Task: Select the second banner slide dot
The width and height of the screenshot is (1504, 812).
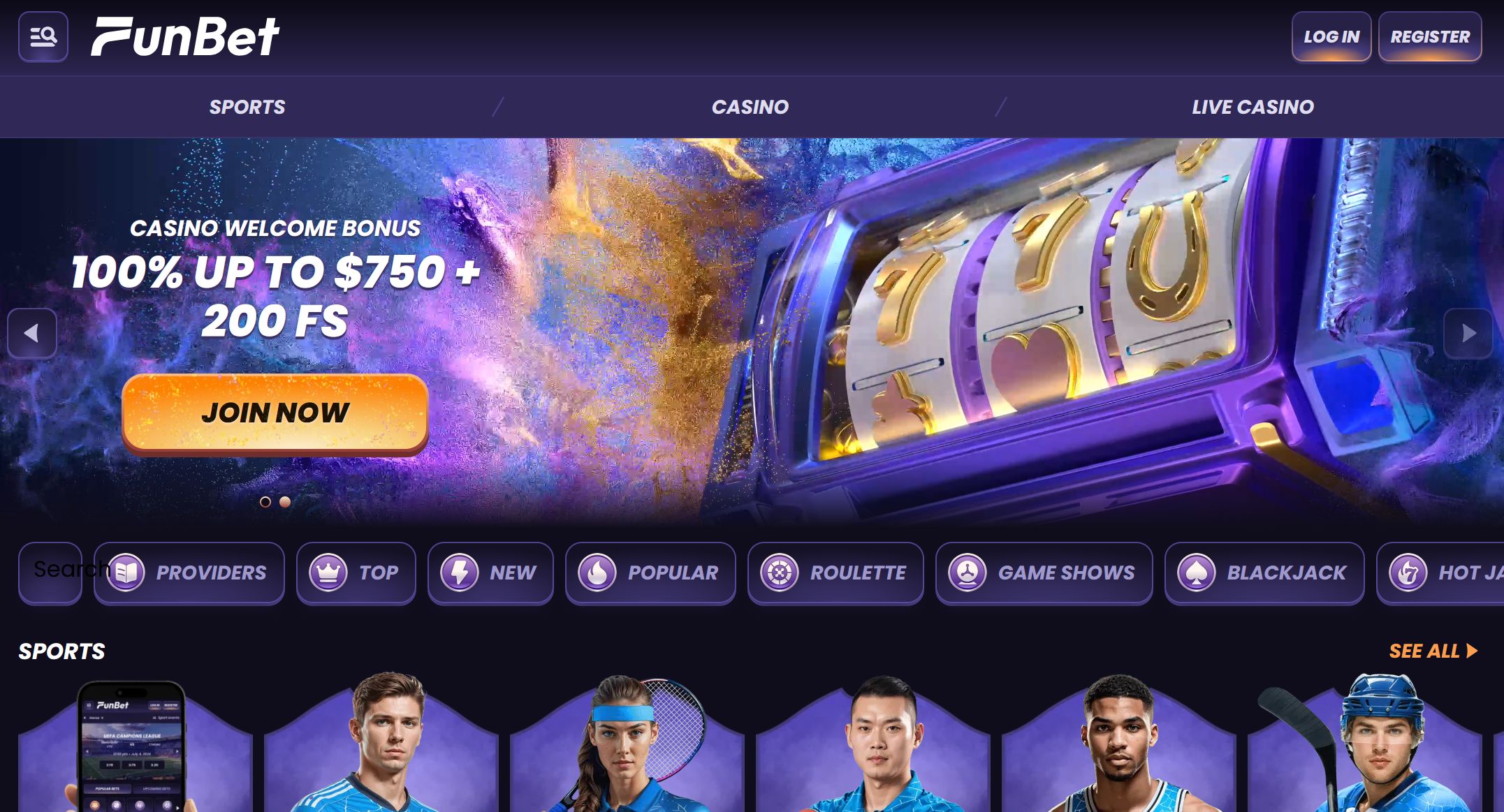Action: pyautogui.click(x=285, y=502)
